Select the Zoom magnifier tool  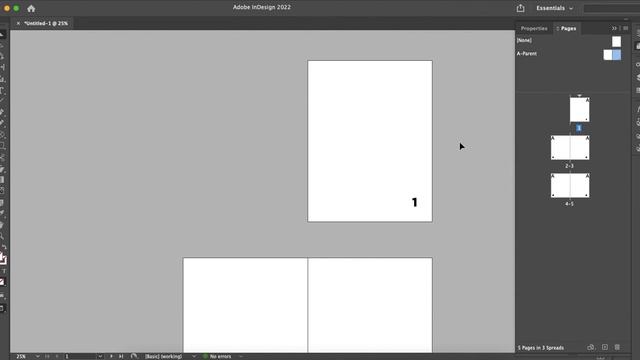pos(2,236)
